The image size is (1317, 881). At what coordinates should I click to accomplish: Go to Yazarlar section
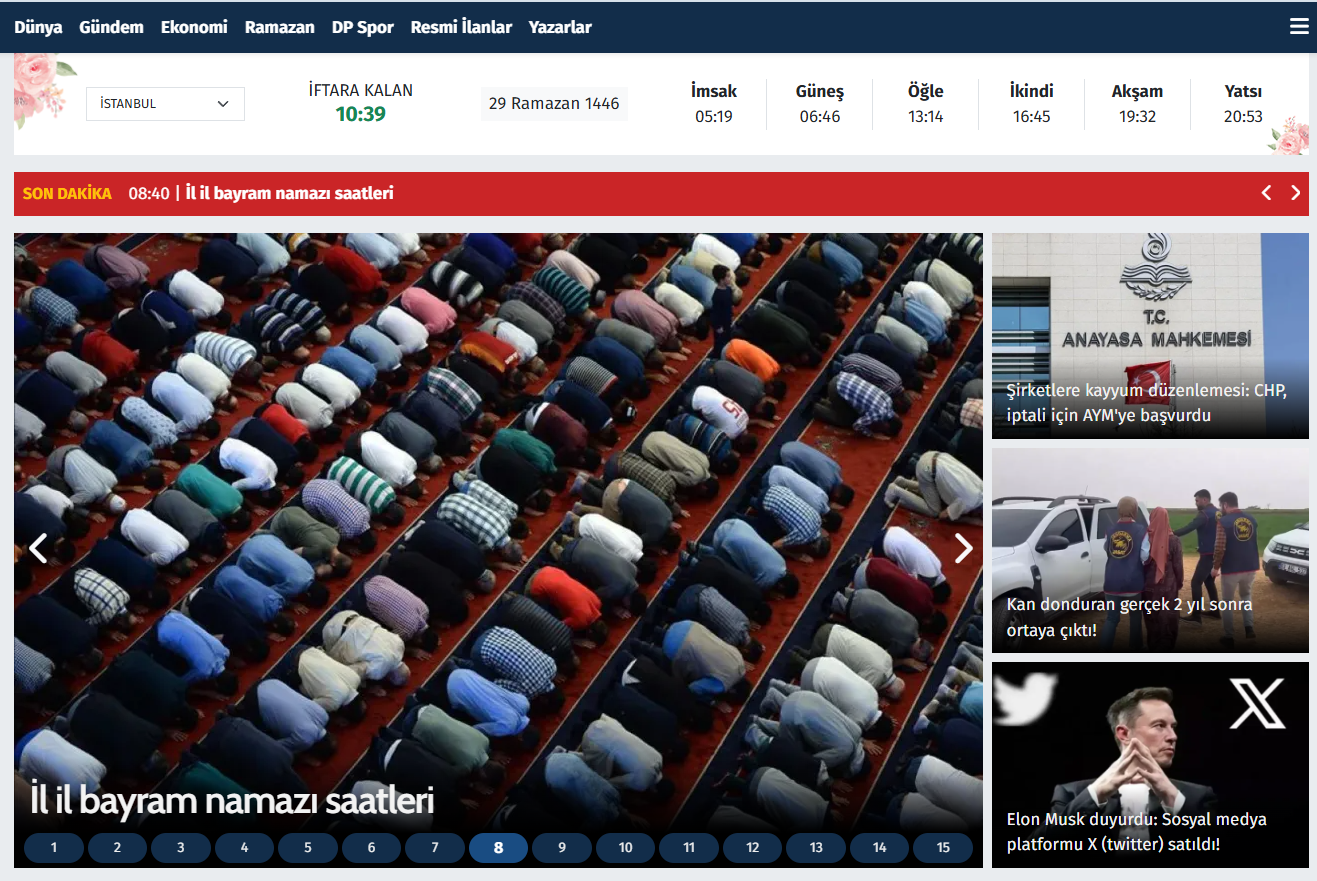coord(560,27)
